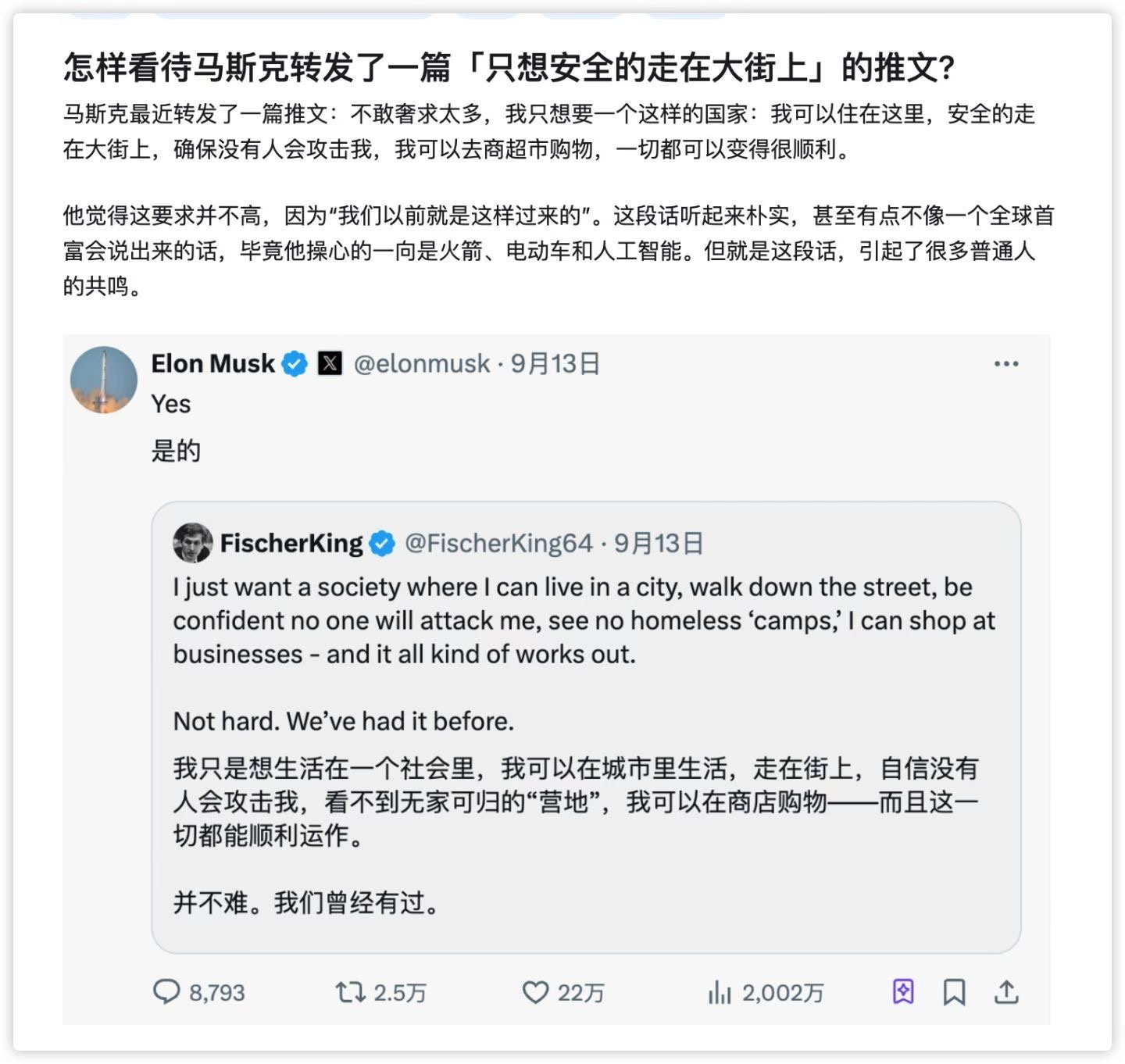Open the Elon Musk display name
Screen dimensions: 1125x1064
point(212,364)
